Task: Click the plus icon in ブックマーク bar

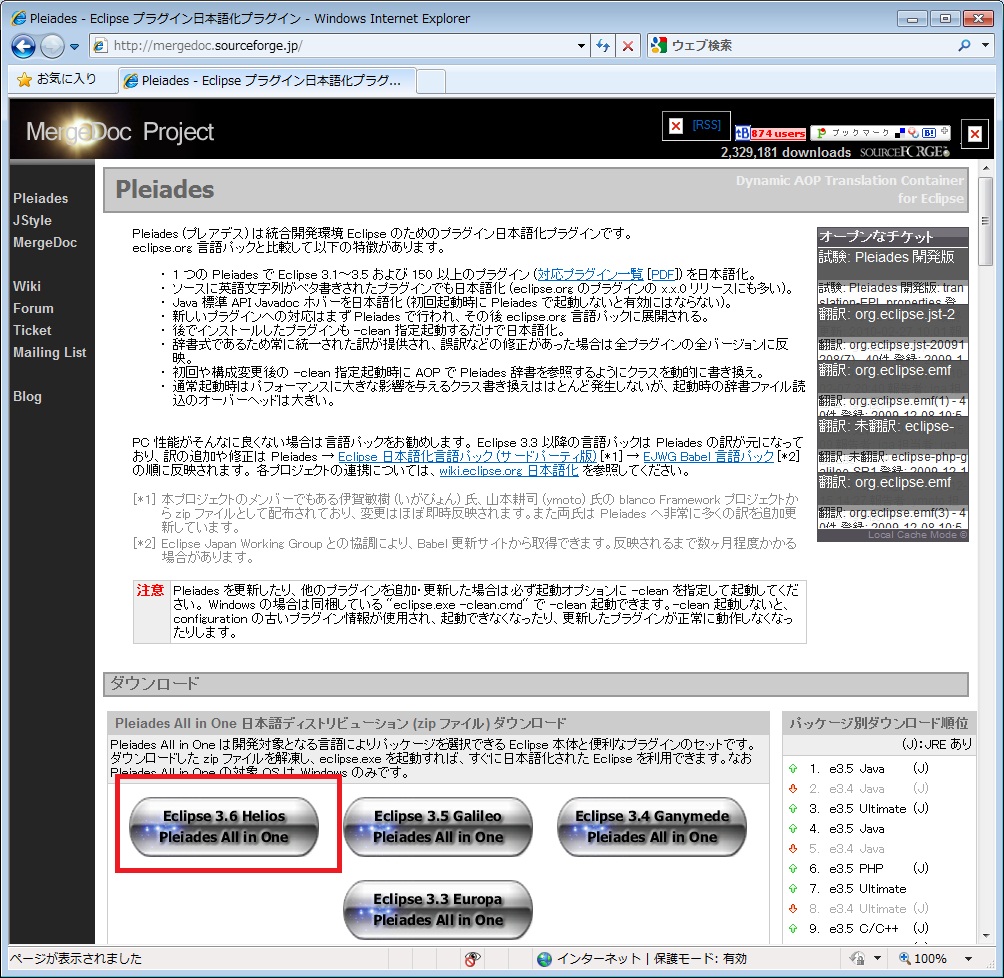Action: [x=944, y=132]
